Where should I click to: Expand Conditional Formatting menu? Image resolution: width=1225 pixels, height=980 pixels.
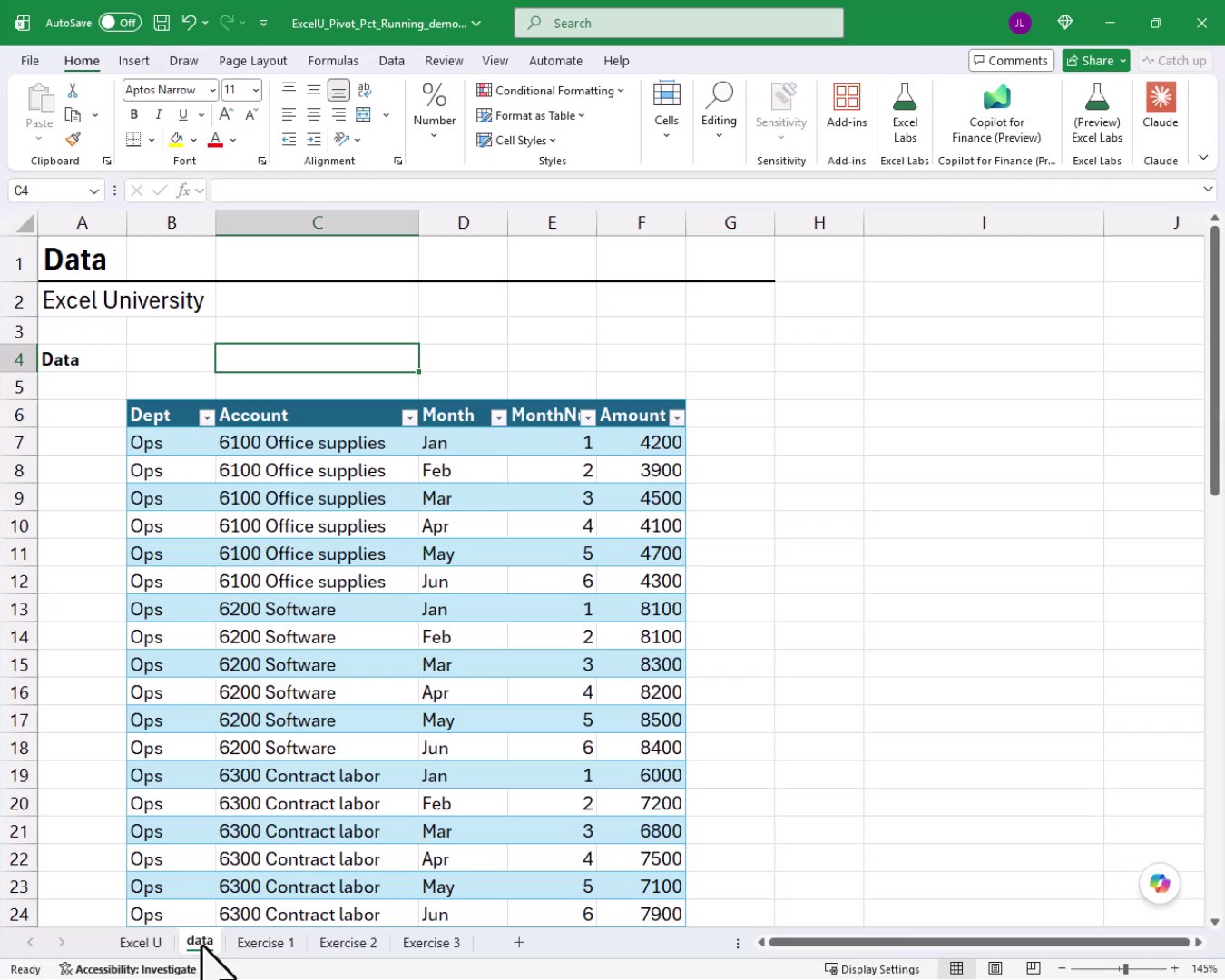(550, 91)
